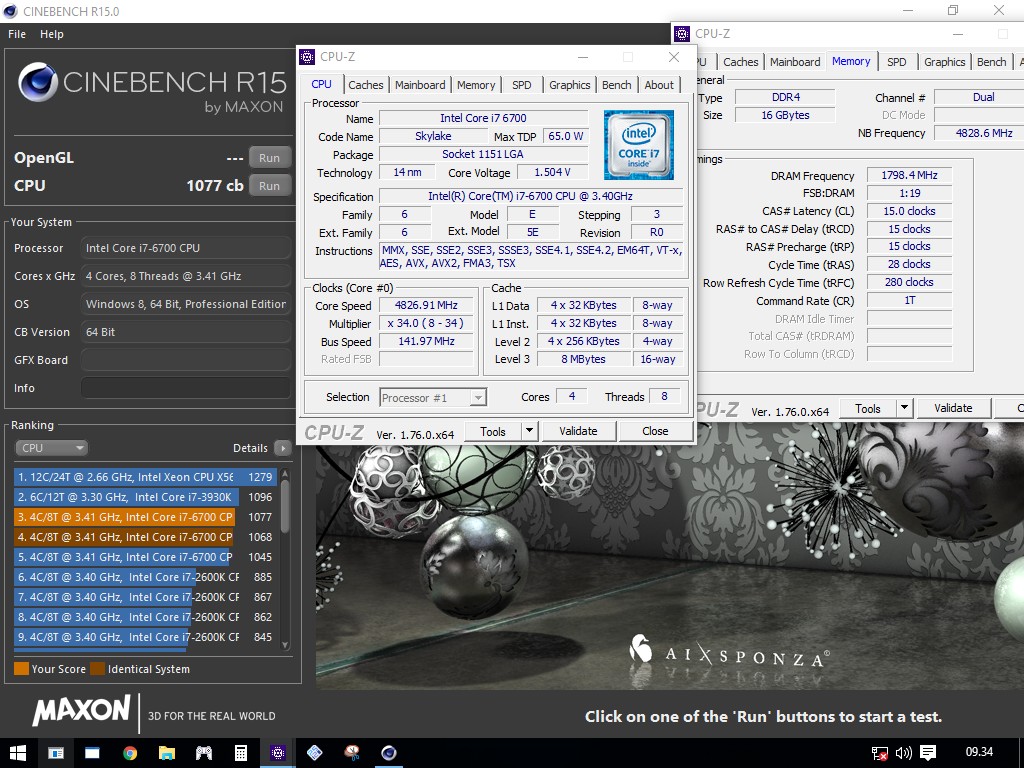Run the OpenGL benchmark
Viewport: 1024px width, 768px height.
pos(269,158)
